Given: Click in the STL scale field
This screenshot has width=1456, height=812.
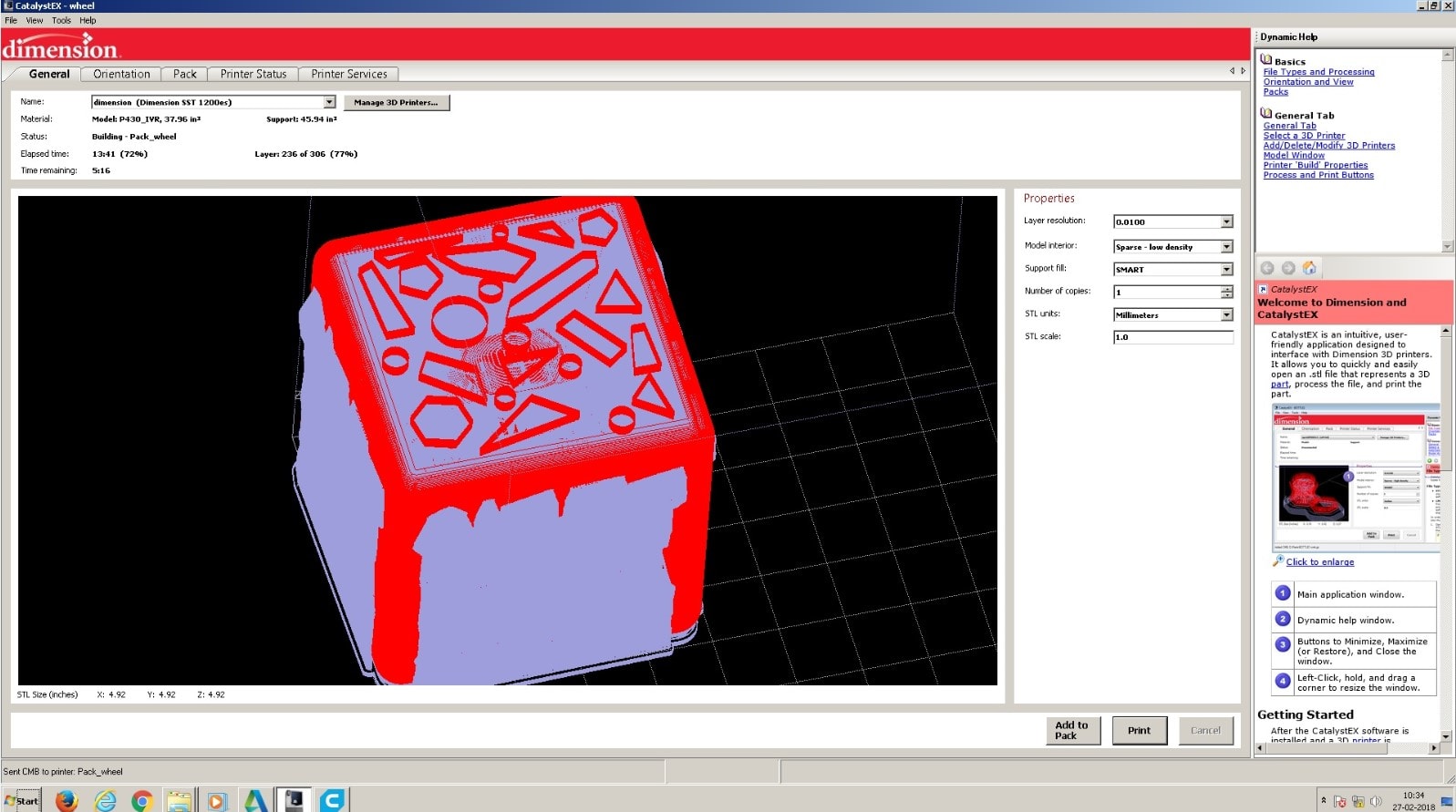Looking at the screenshot, I should tap(1172, 337).
